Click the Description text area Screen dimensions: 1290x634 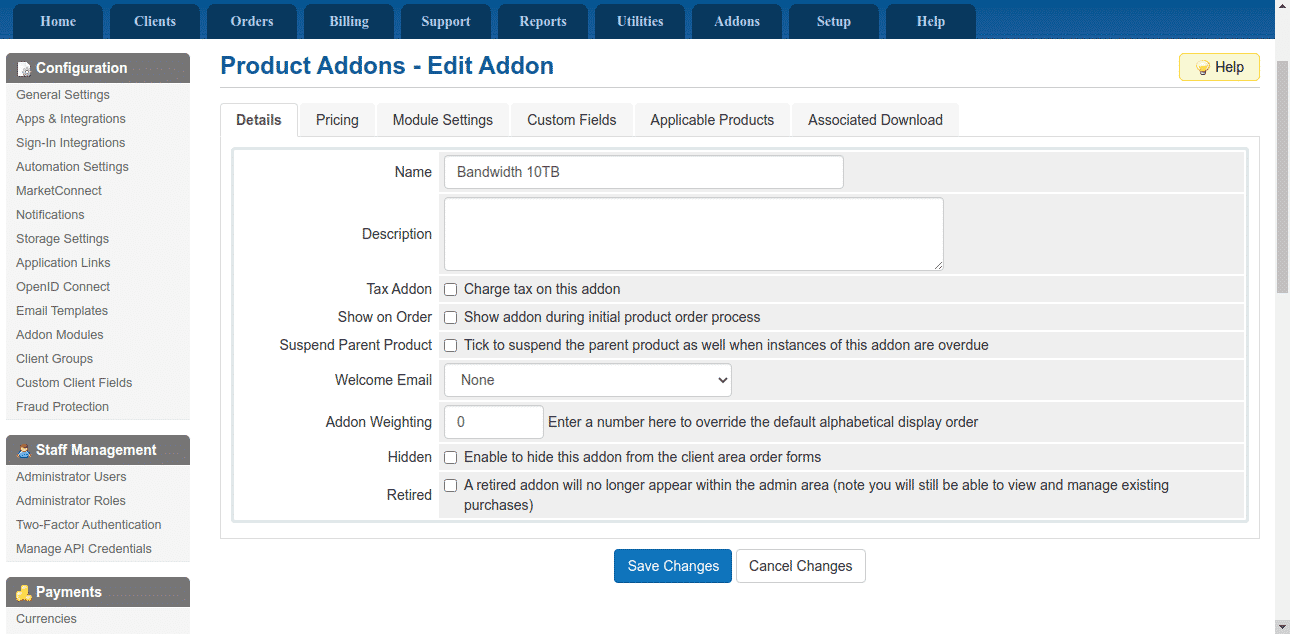[694, 234]
